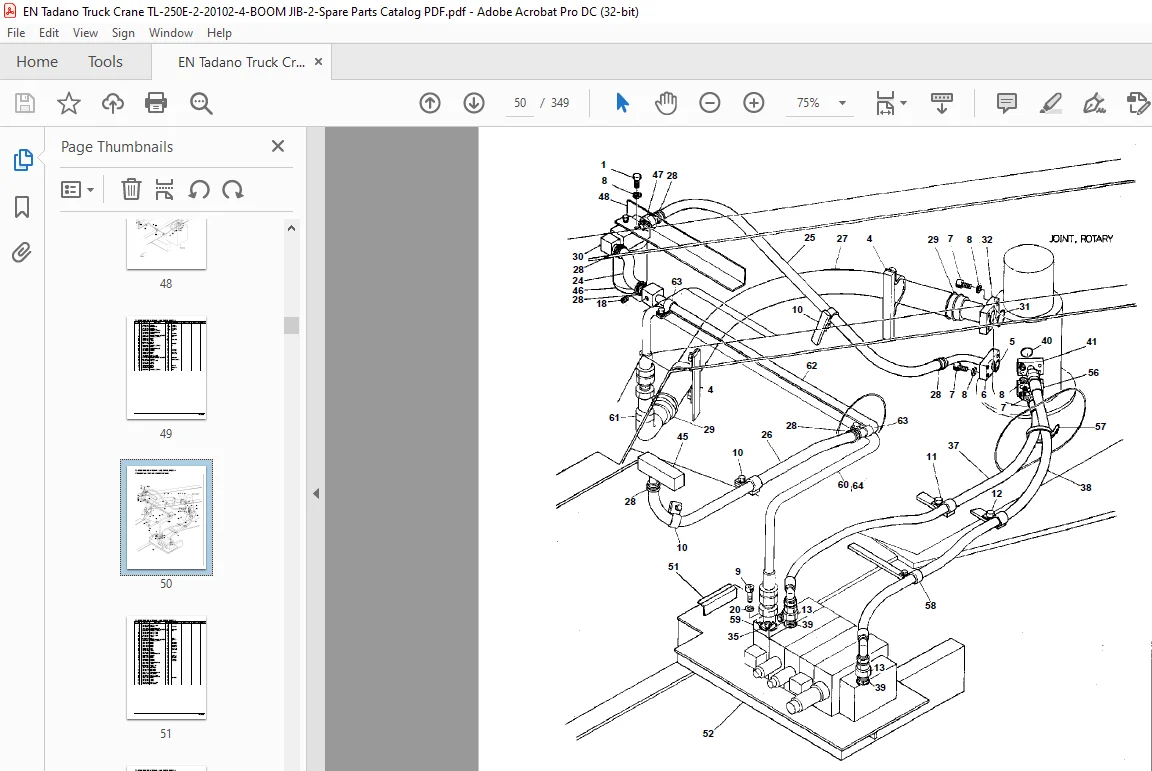The image size is (1152, 771).
Task: Toggle the Page Thumbnails sidebar button
Action: click(x=22, y=160)
